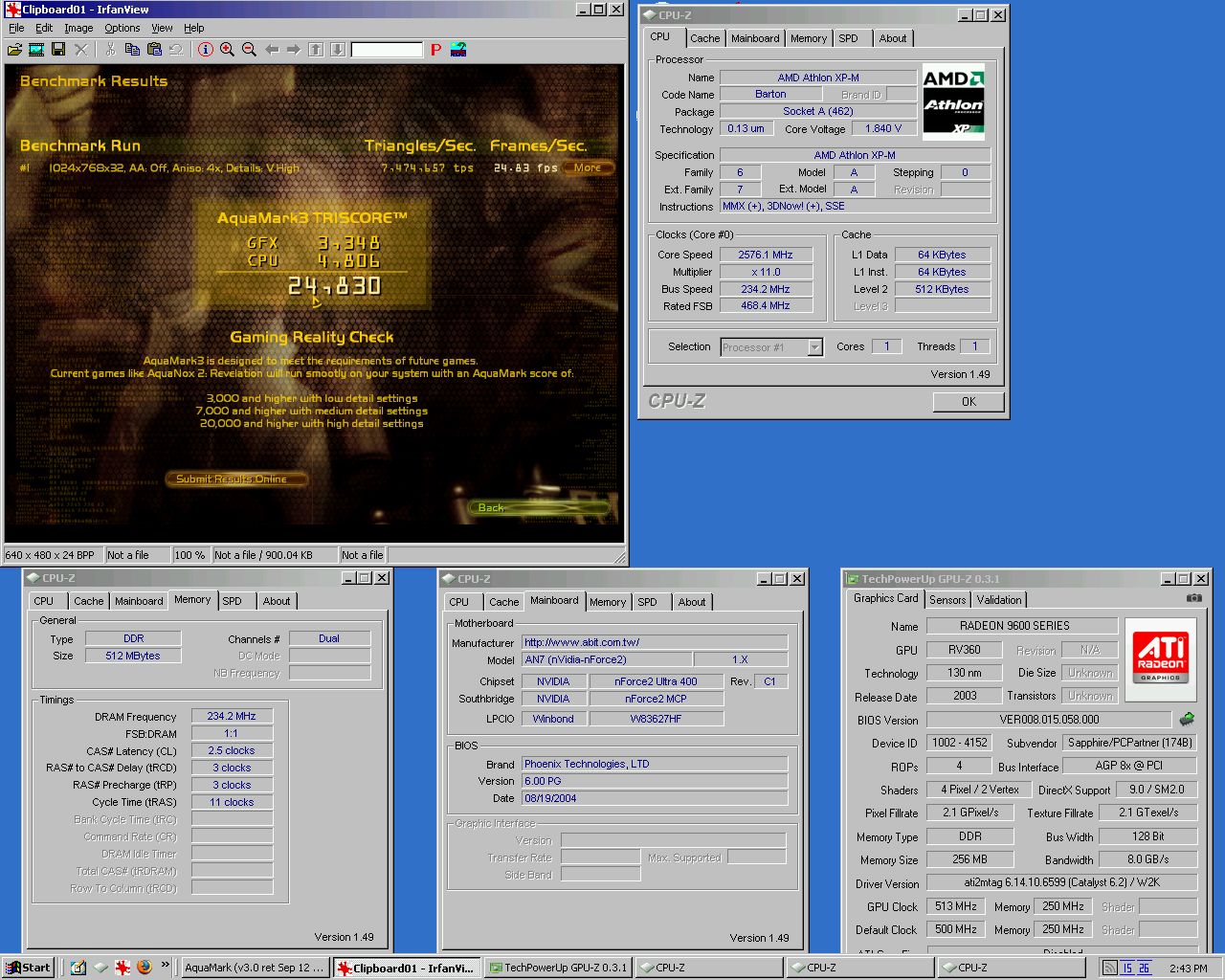Image resolution: width=1225 pixels, height=980 pixels.
Task: Open the SPD tab in the CPU-Z Processor window
Action: click(x=849, y=38)
